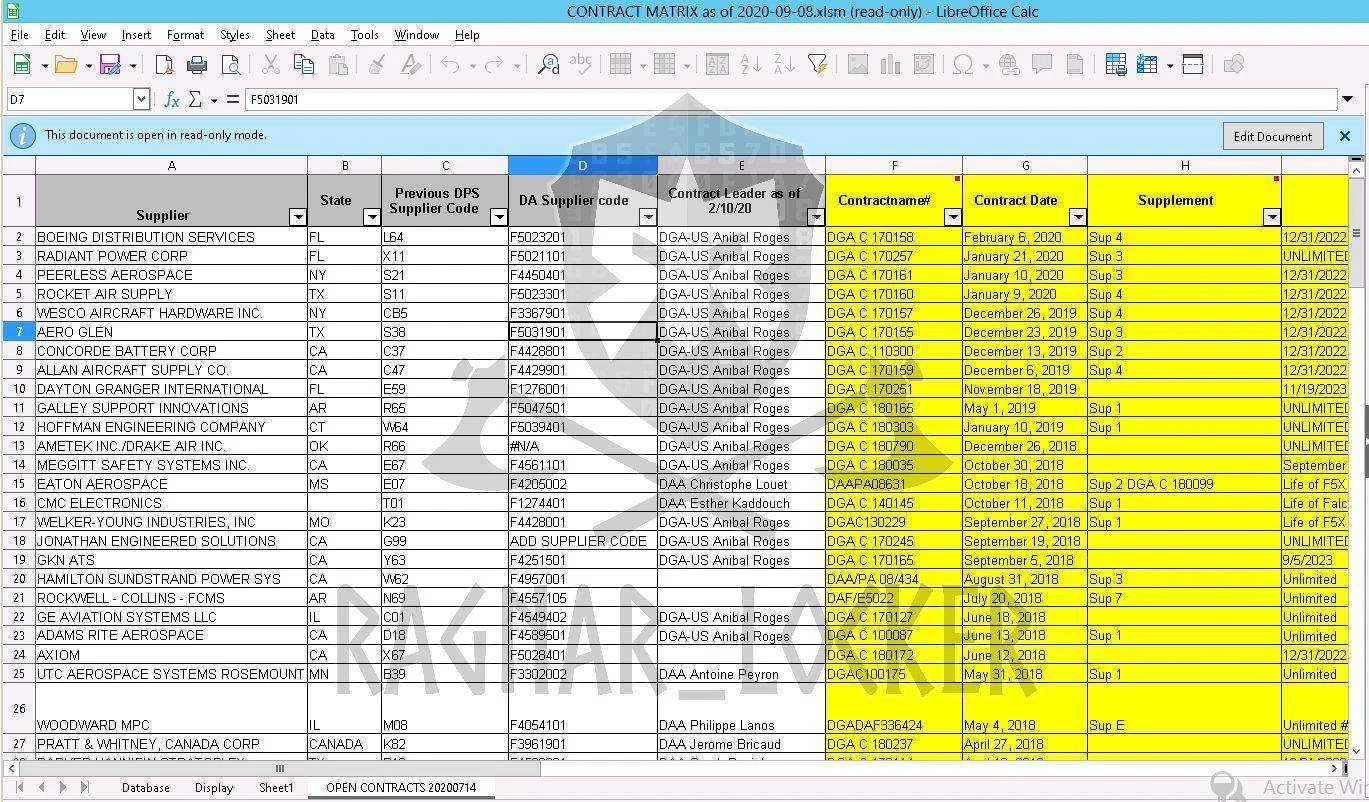Click the Cut scissors icon

270,65
